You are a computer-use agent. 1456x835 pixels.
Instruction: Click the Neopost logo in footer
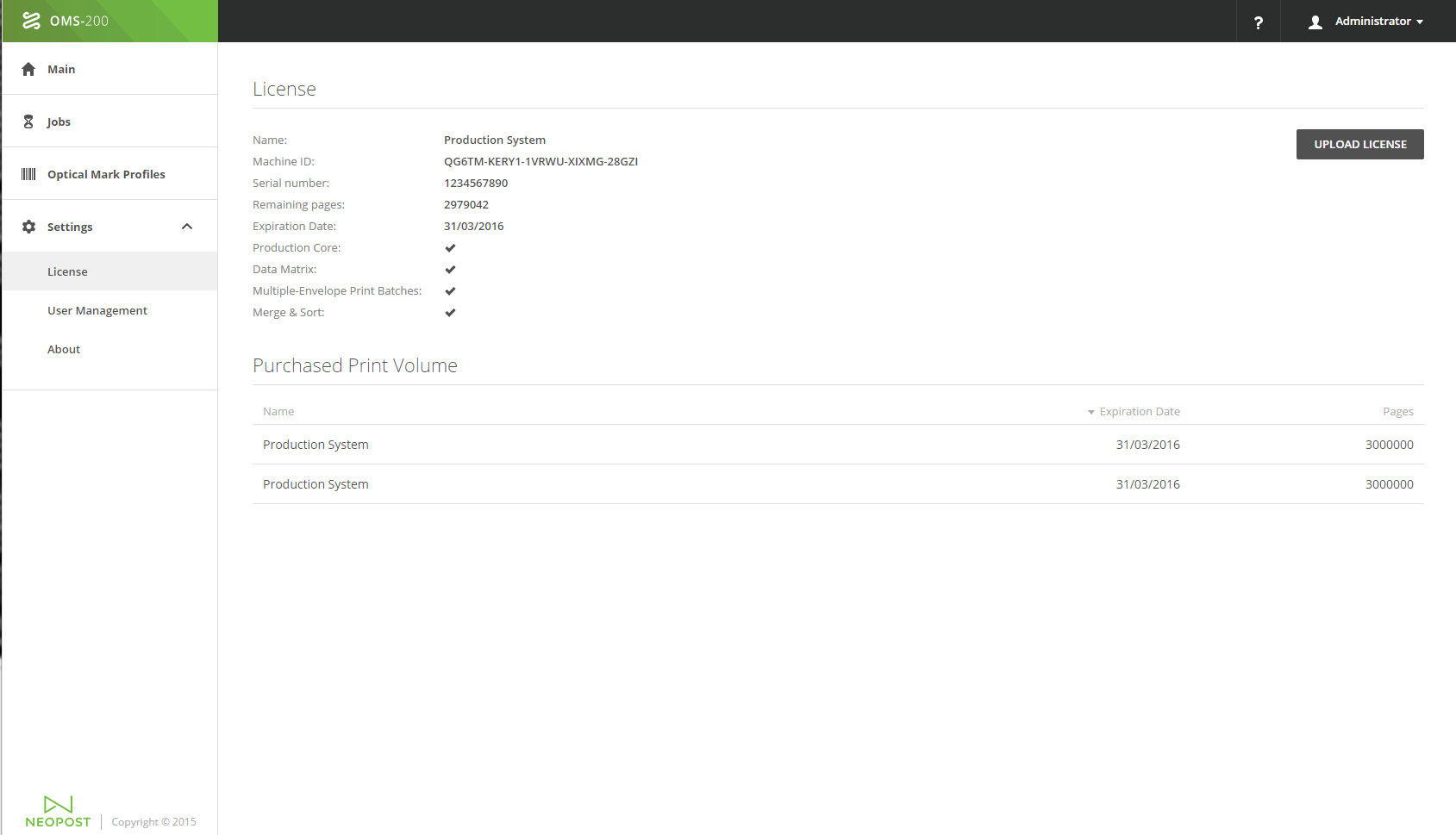point(58,812)
